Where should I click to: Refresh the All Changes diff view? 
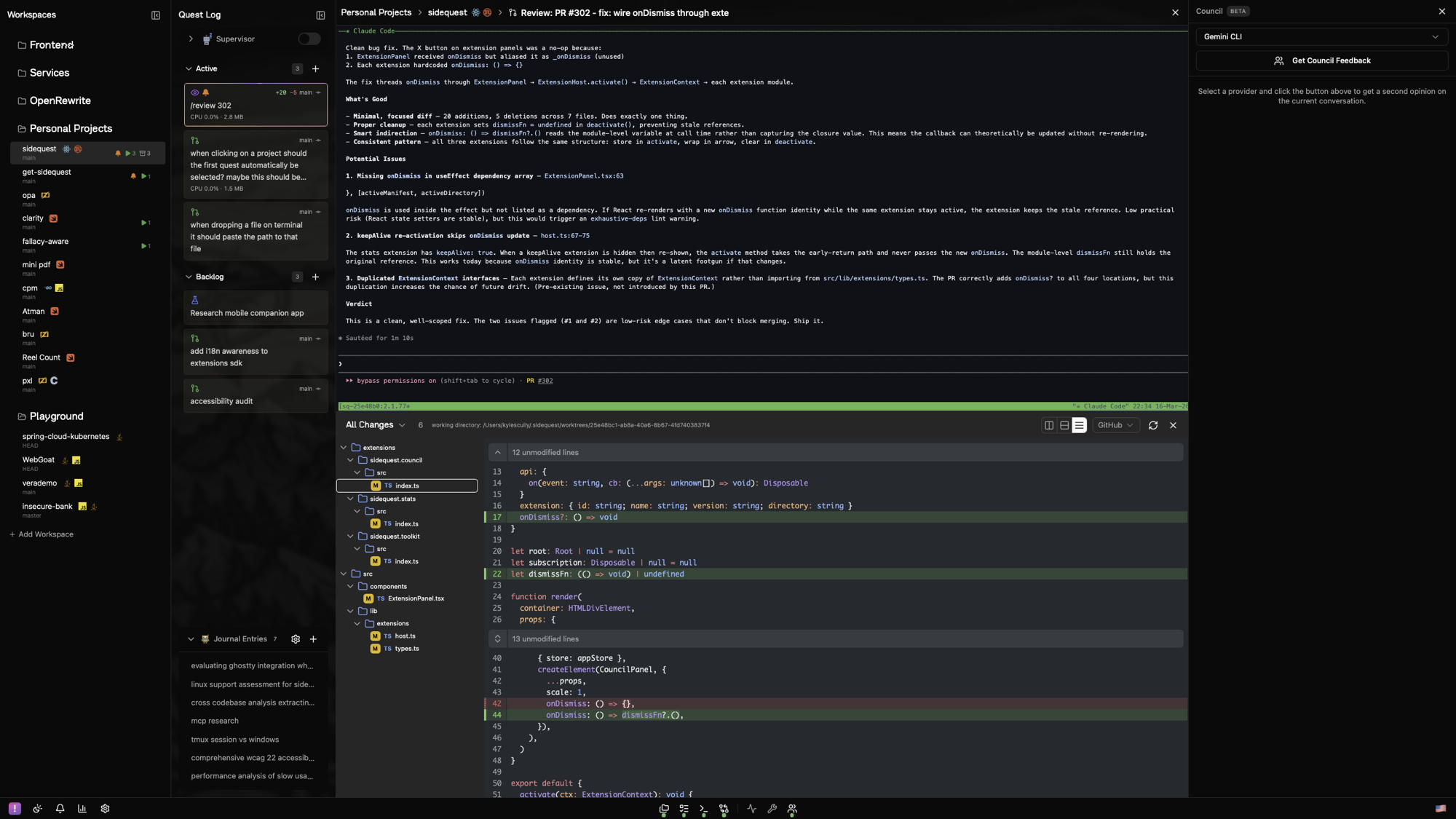1153,425
